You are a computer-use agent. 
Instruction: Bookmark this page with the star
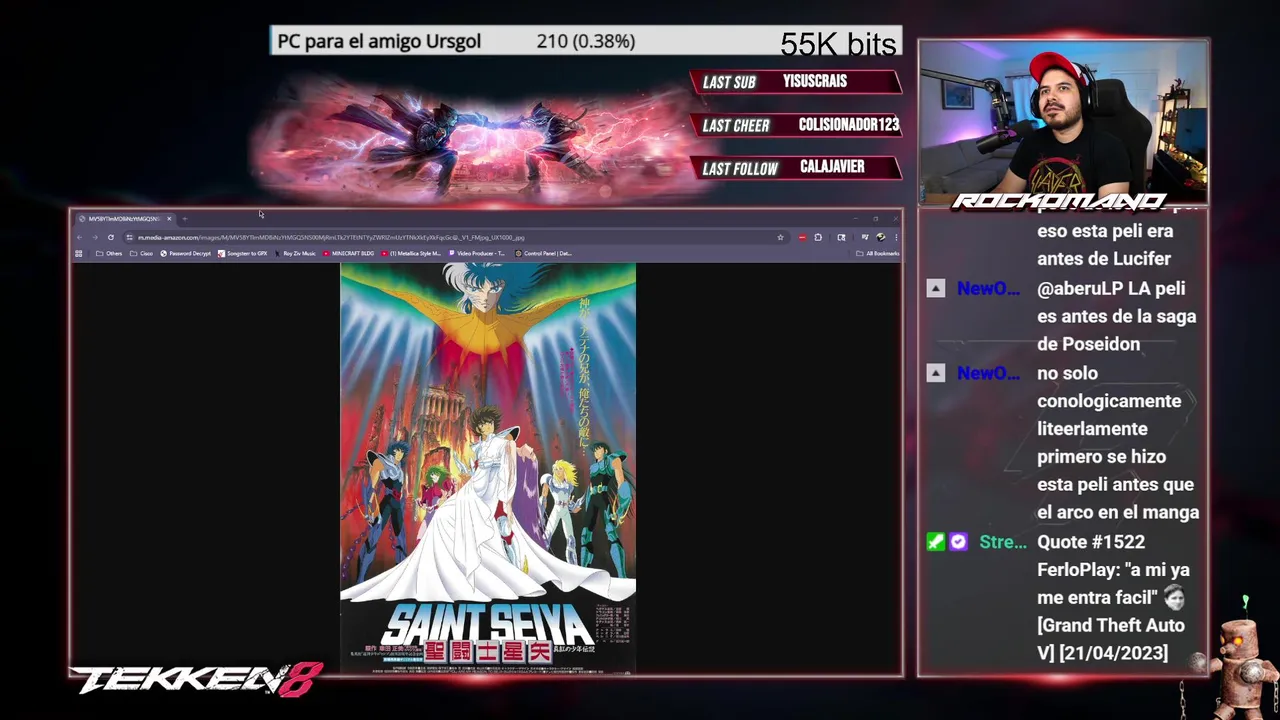pos(780,237)
